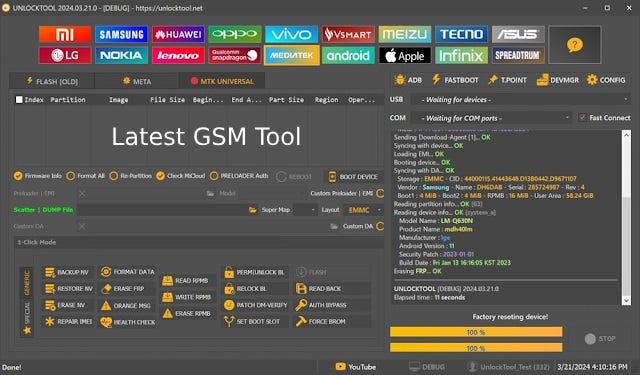The height and width of the screenshot is (375, 640).
Task: Select the Android brand logo
Action: pyautogui.click(x=348, y=55)
